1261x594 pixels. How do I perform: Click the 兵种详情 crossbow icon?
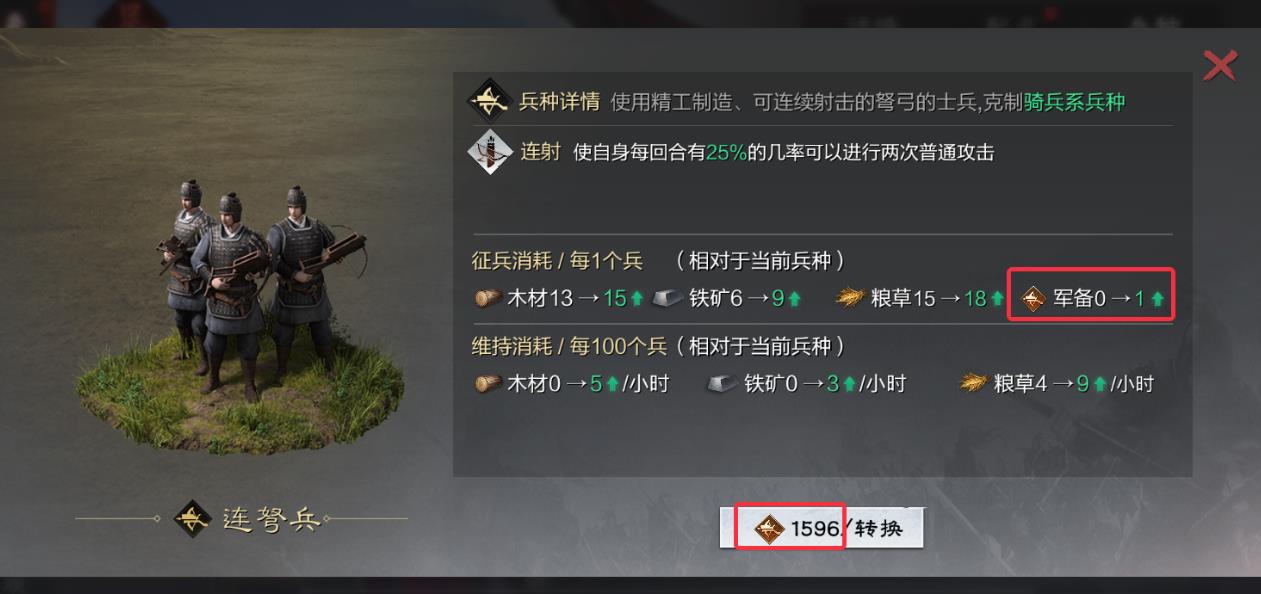490,101
